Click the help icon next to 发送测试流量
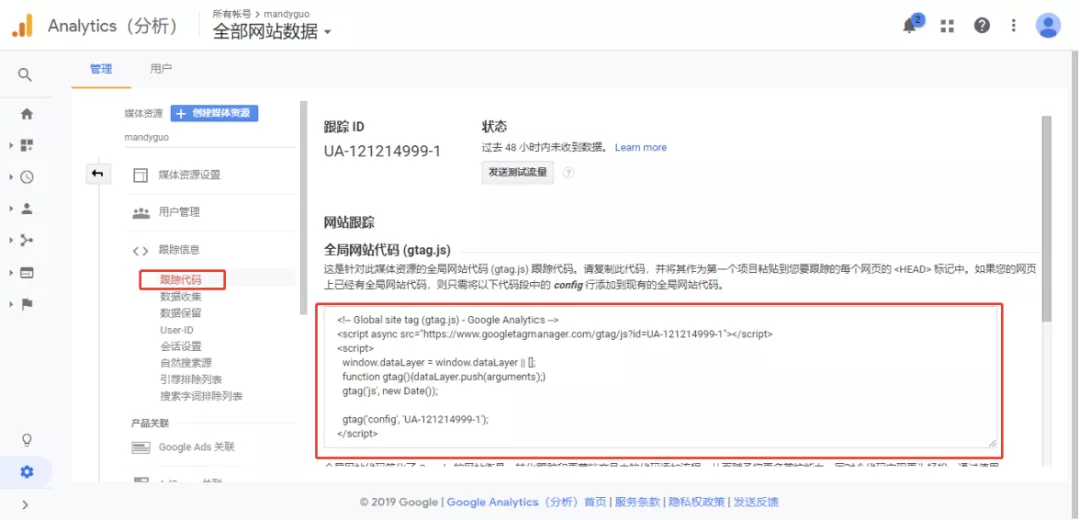The image size is (1080, 520). tap(569, 174)
